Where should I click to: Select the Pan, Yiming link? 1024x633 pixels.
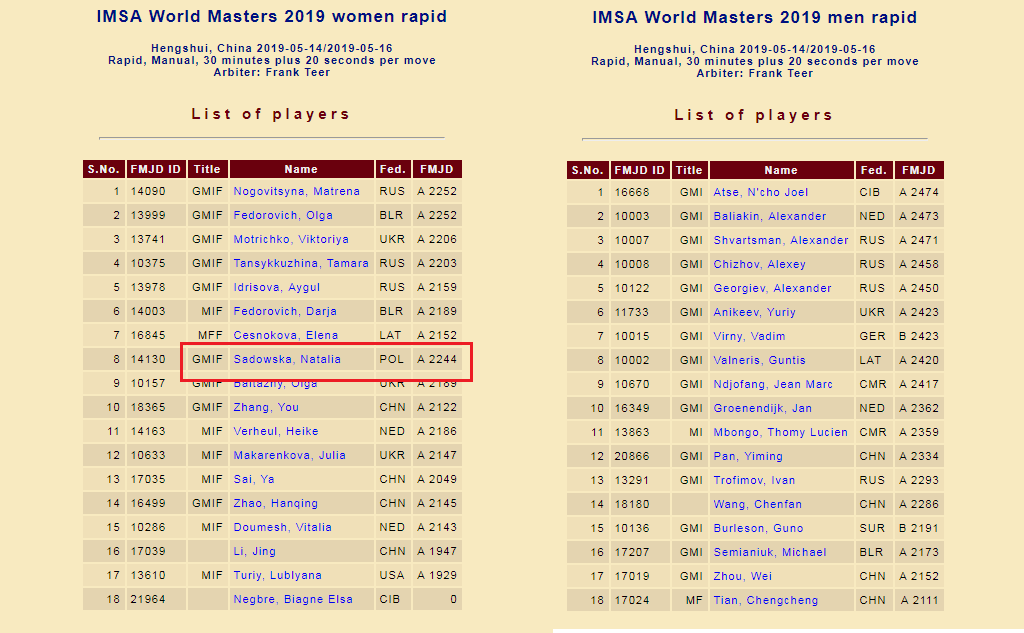(x=748, y=457)
